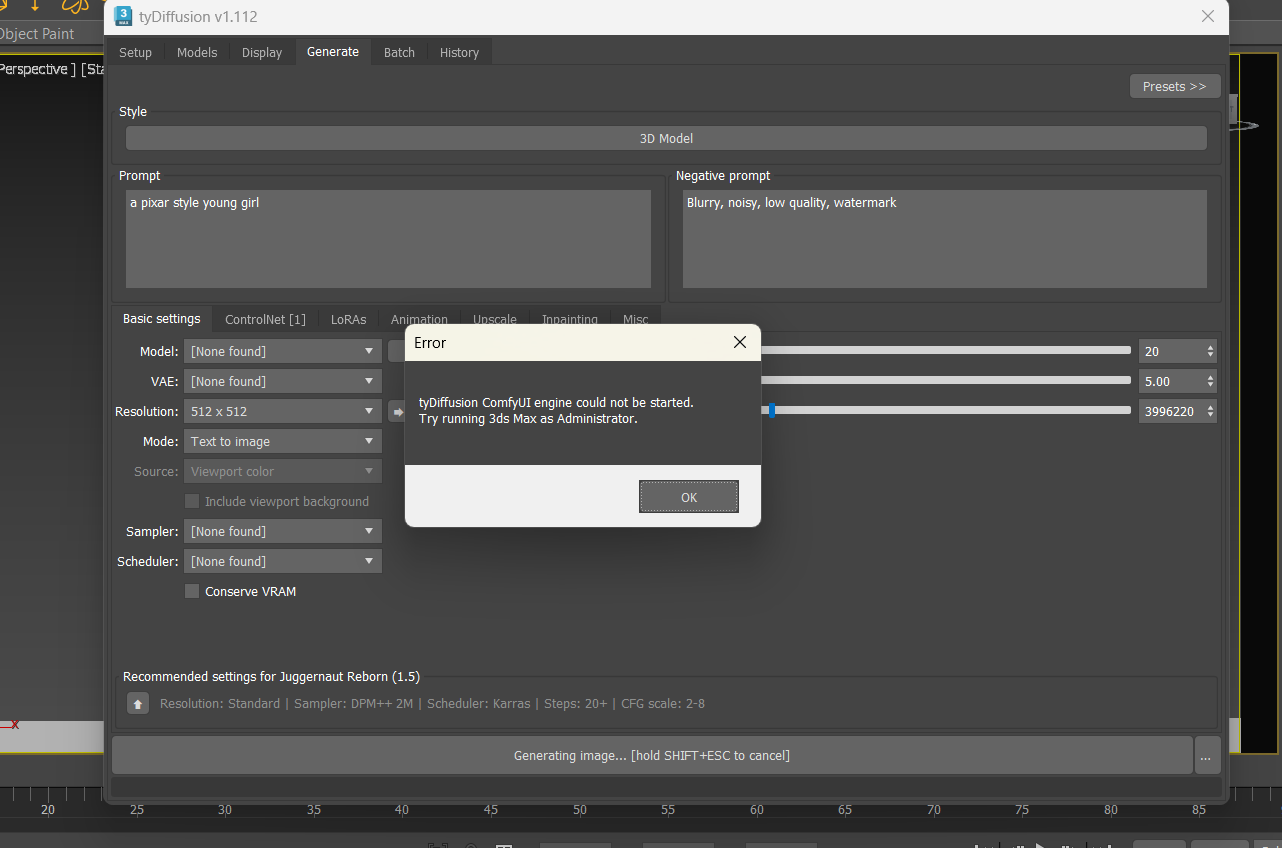Viewport: 1282px width, 848px height.
Task: Click the ellipsis button next to Generating image
Action: click(x=1205, y=757)
